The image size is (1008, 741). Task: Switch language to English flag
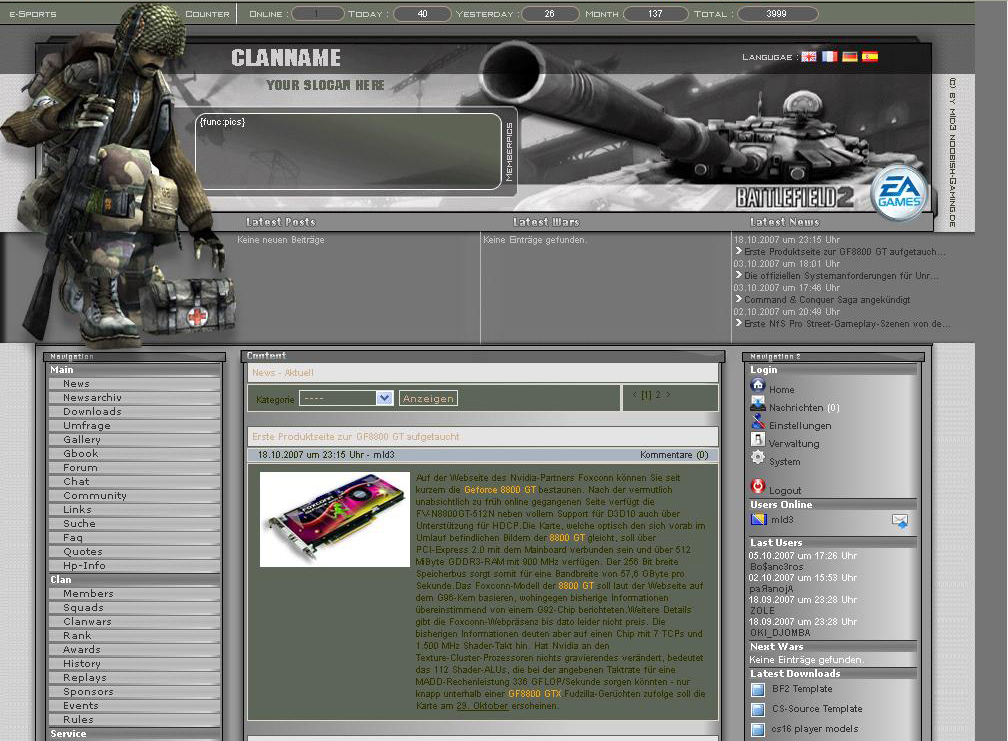[809, 57]
